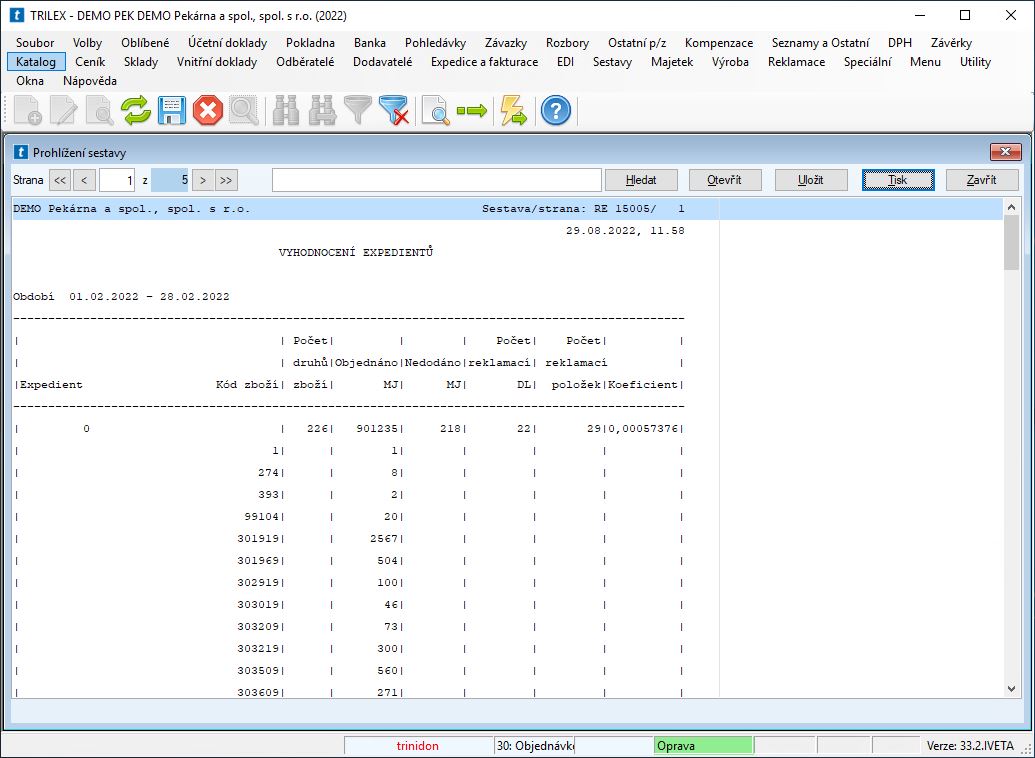1035x758 pixels.
Task: Click the TRILEX app icon in title bar
Action: tap(17, 15)
